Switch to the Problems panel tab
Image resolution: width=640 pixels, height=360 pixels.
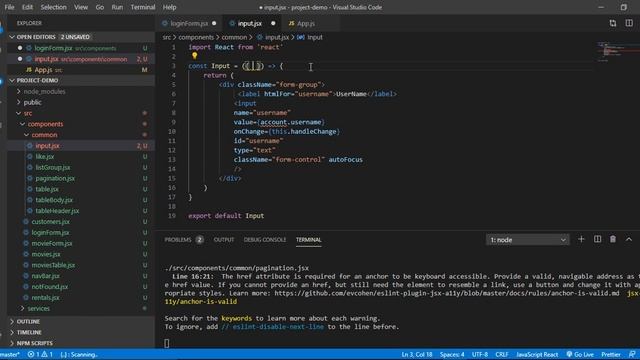(183, 240)
